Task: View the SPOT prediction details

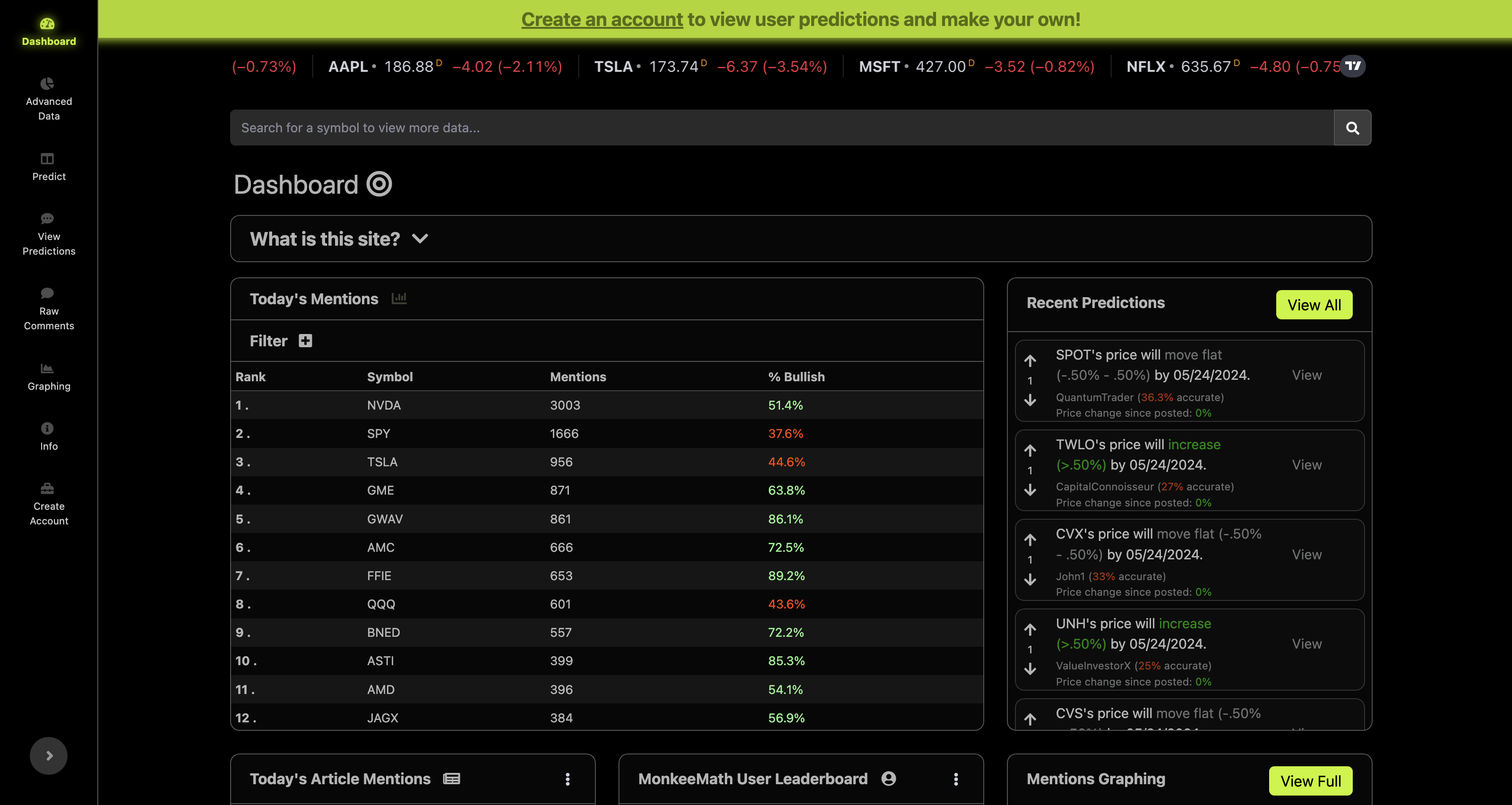Action: pos(1306,375)
